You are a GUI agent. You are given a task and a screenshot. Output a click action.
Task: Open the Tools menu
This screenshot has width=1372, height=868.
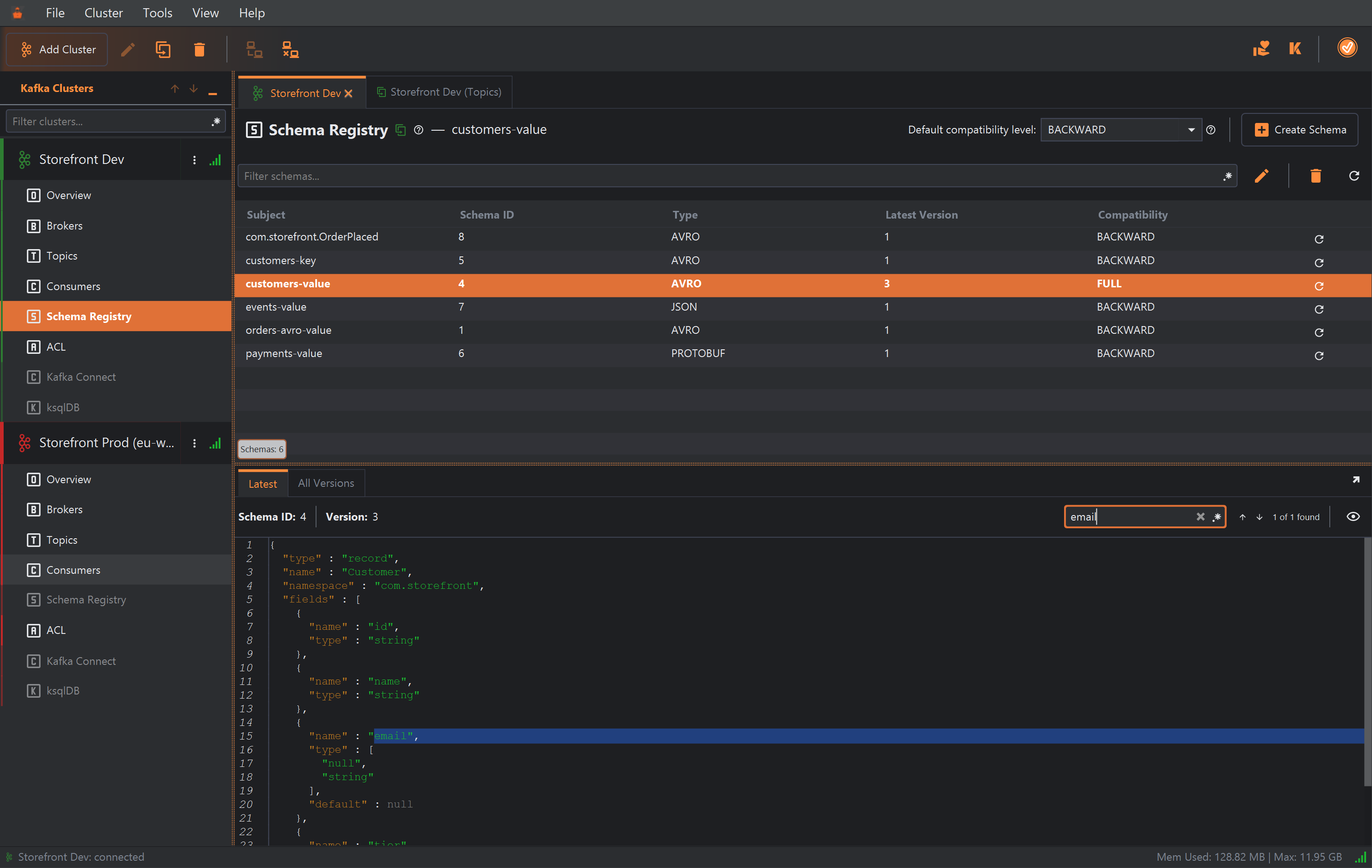[x=157, y=13]
